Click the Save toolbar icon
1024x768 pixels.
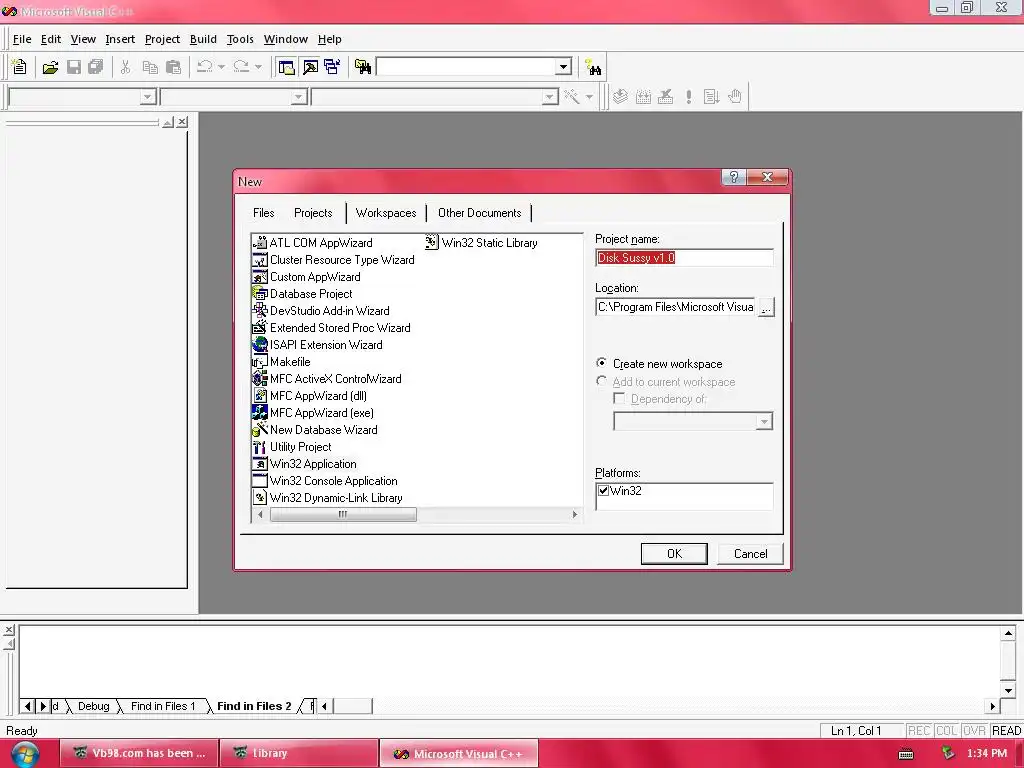(74, 67)
